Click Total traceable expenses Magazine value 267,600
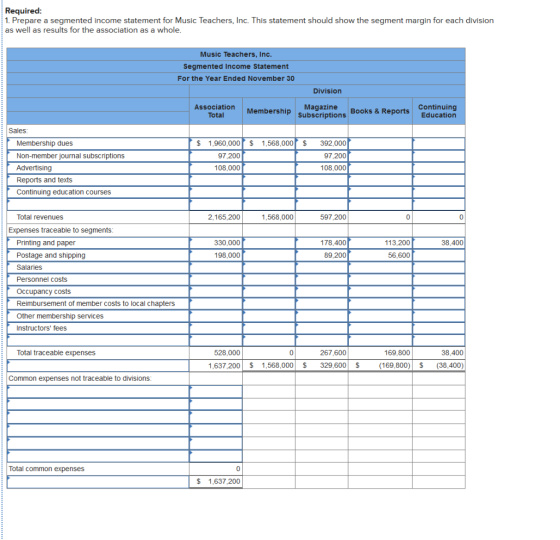560x540 pixels. [333, 353]
